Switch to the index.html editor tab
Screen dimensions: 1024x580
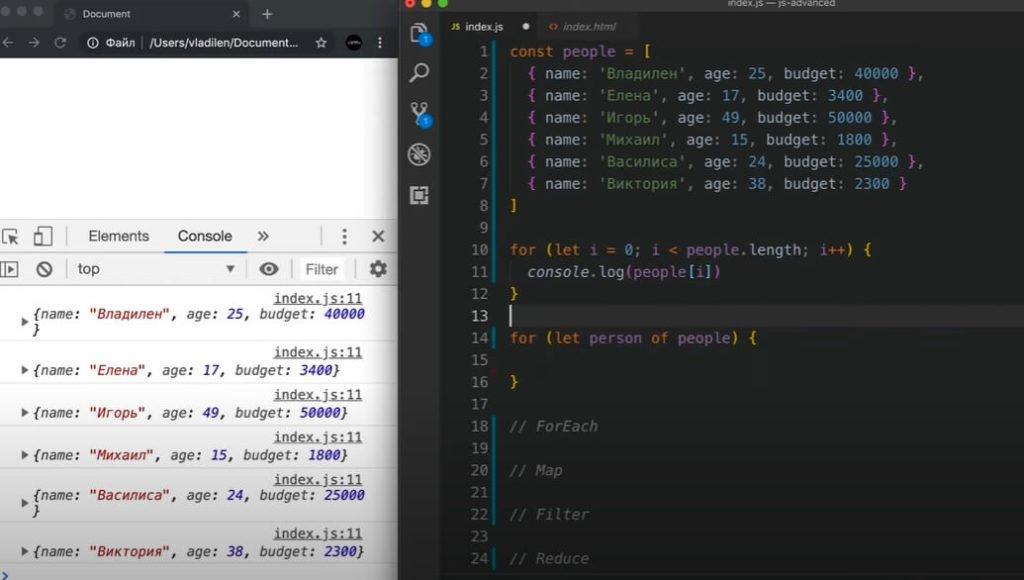[x=589, y=26]
